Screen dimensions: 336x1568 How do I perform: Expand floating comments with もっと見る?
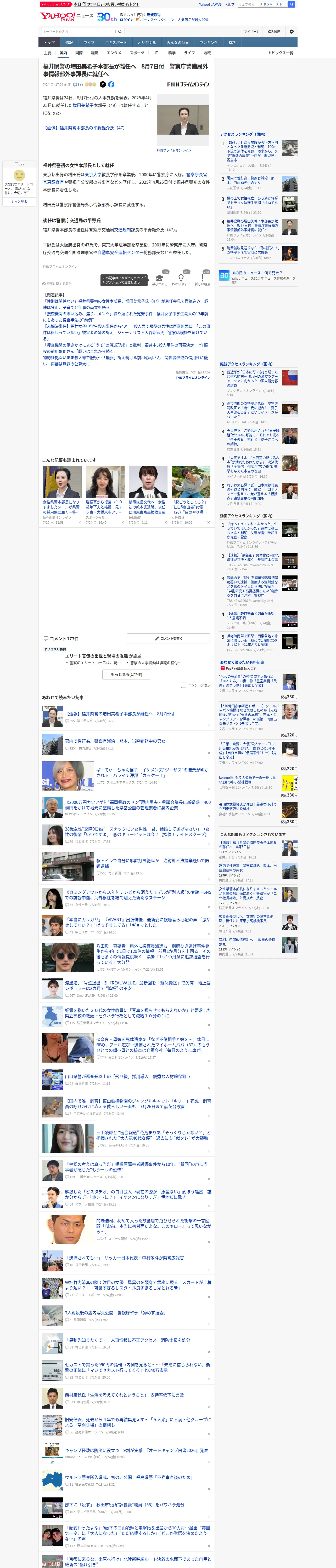tap(20, 201)
